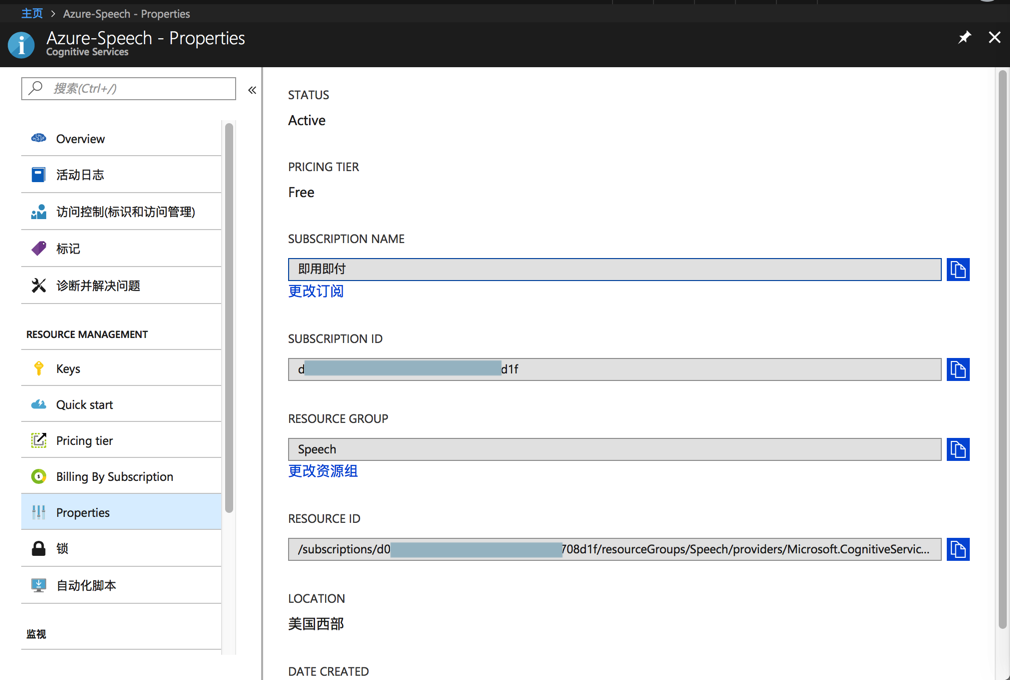Select Billing By Subscription
This screenshot has width=1010, height=680.
[x=114, y=477]
